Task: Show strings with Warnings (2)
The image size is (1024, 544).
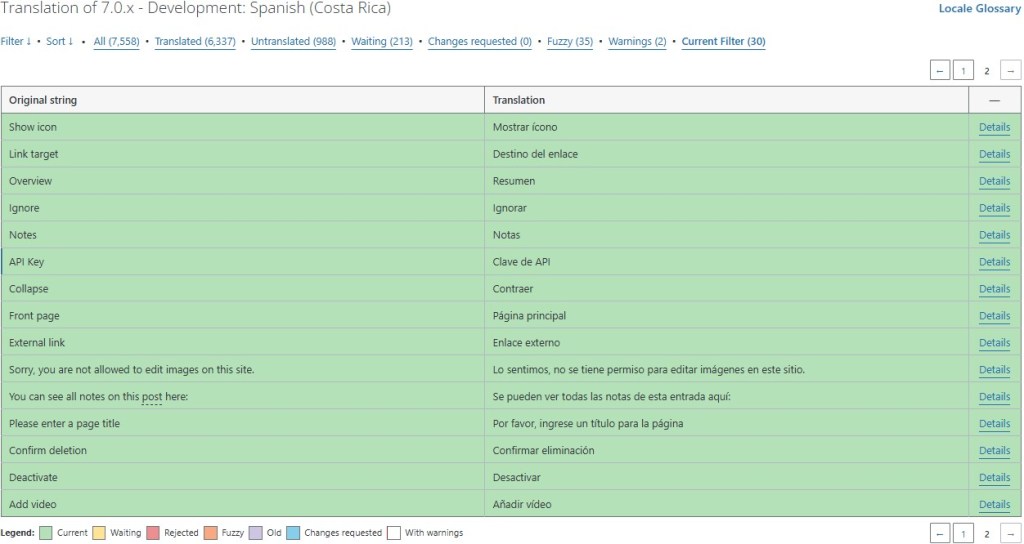Action: coord(637,42)
